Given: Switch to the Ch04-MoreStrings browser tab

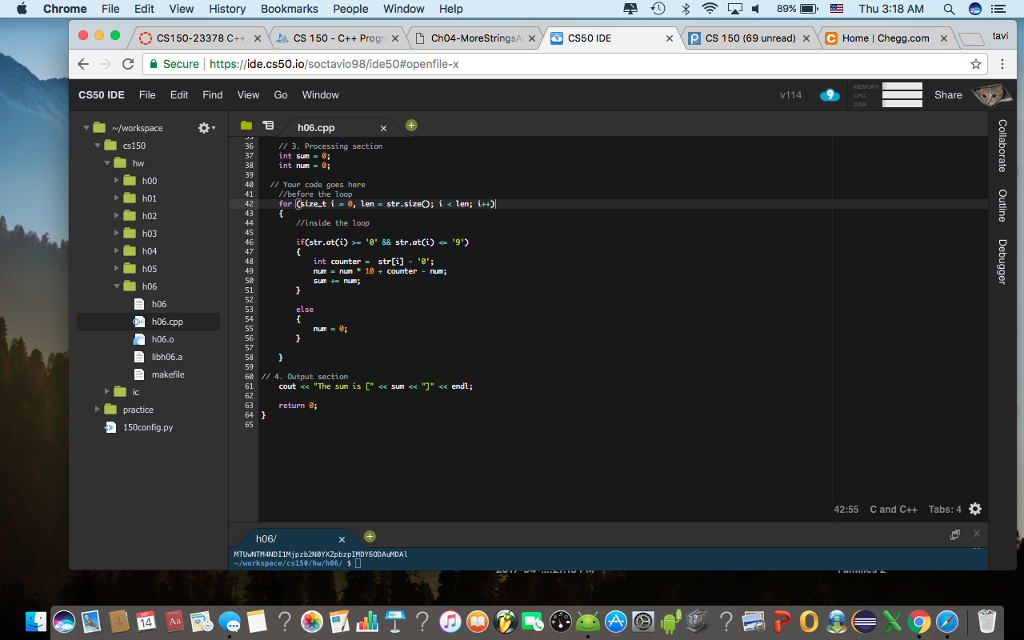Looking at the screenshot, I should point(475,38).
